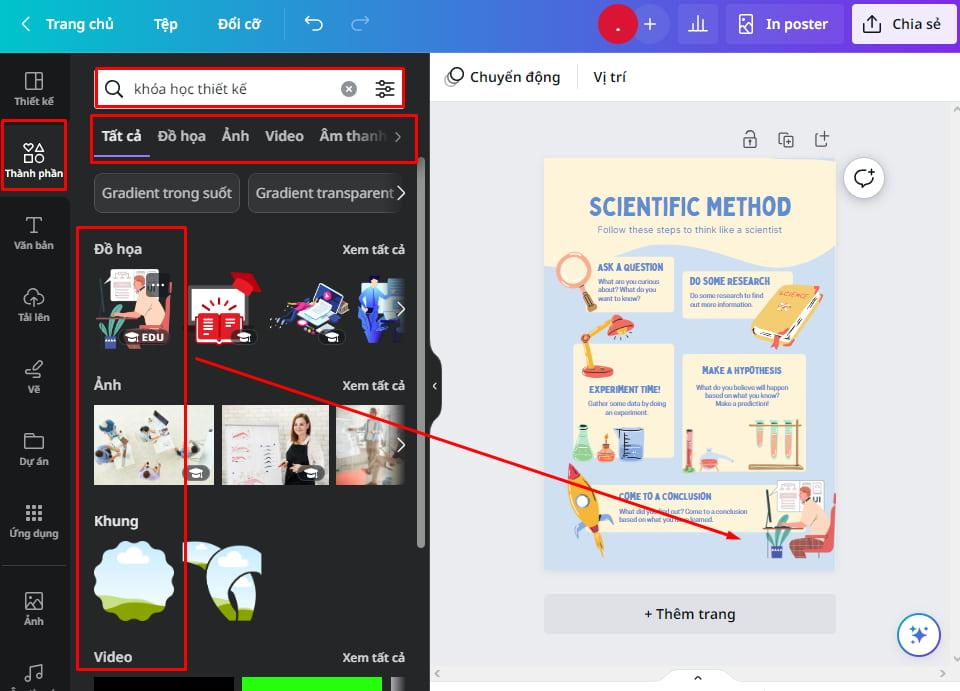Screen dimensions: 960x691
Task: Open the Ứng dụng apps grid
Action: tap(34, 521)
